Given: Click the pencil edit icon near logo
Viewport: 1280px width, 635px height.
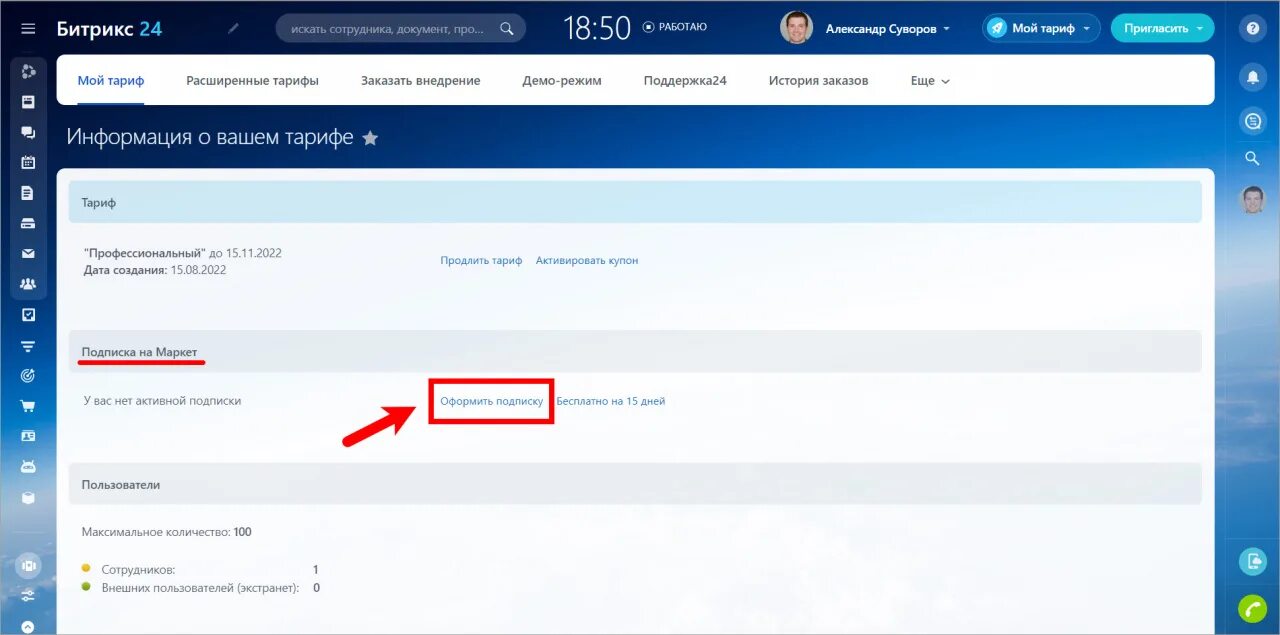Looking at the screenshot, I should (234, 28).
